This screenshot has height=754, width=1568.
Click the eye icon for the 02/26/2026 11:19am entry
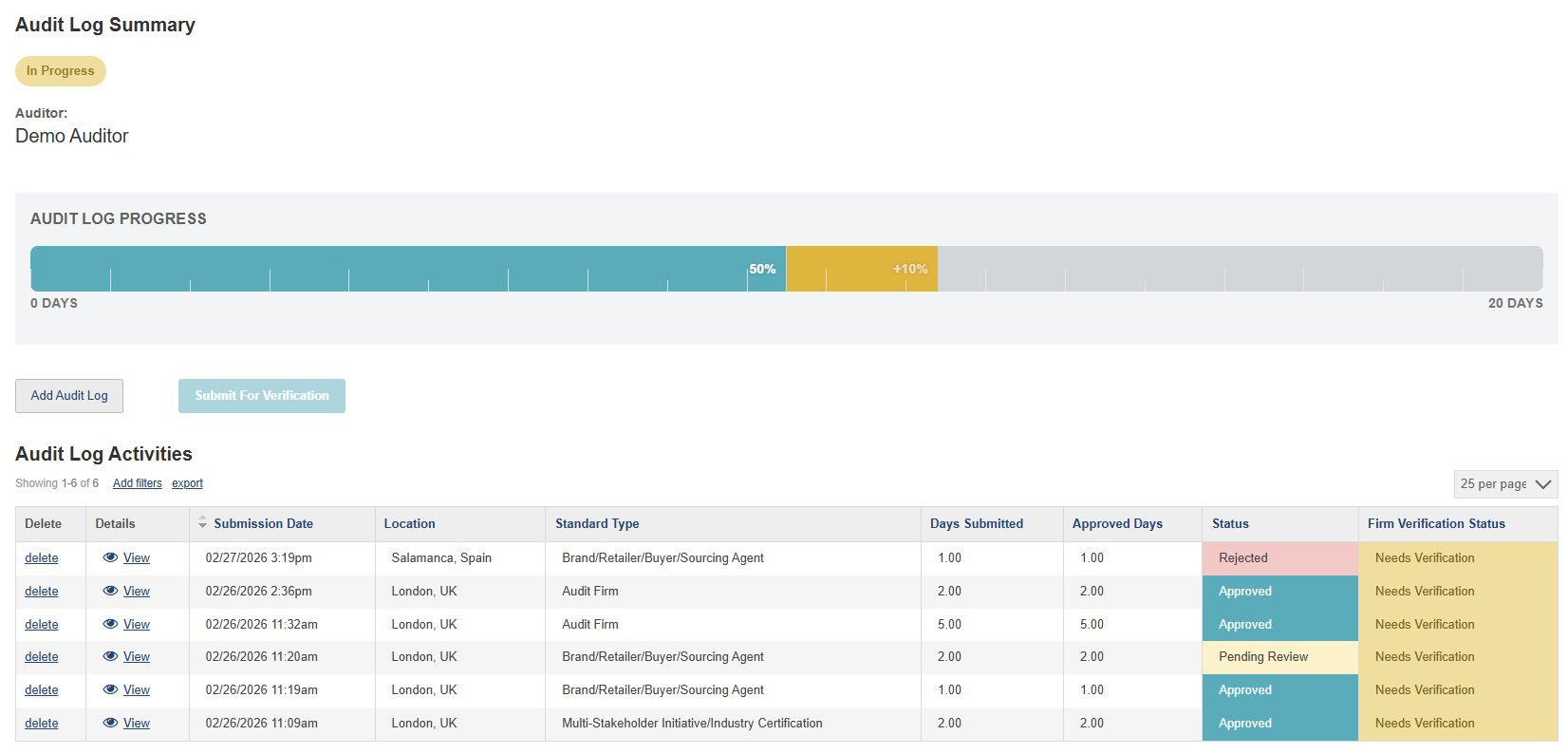pyautogui.click(x=110, y=689)
